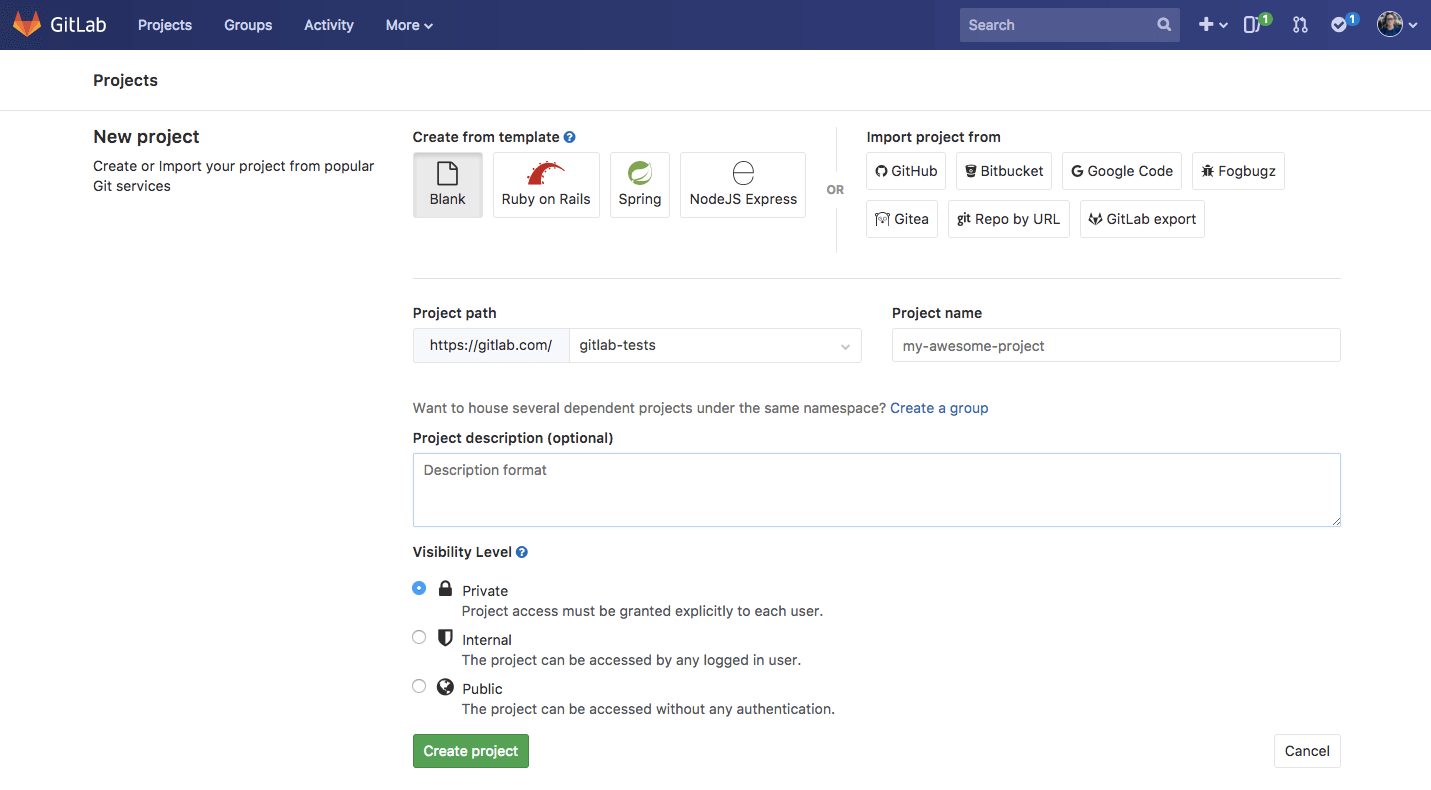Click the Create a group link
Viewport: 1431px width, 790px height.
click(939, 408)
